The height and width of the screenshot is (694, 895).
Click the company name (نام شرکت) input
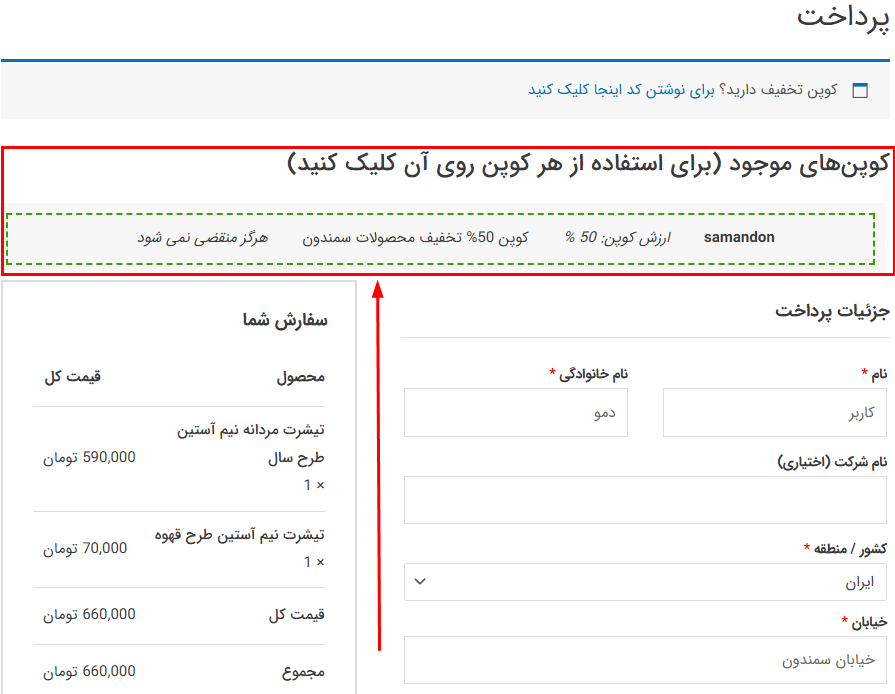coord(645,499)
